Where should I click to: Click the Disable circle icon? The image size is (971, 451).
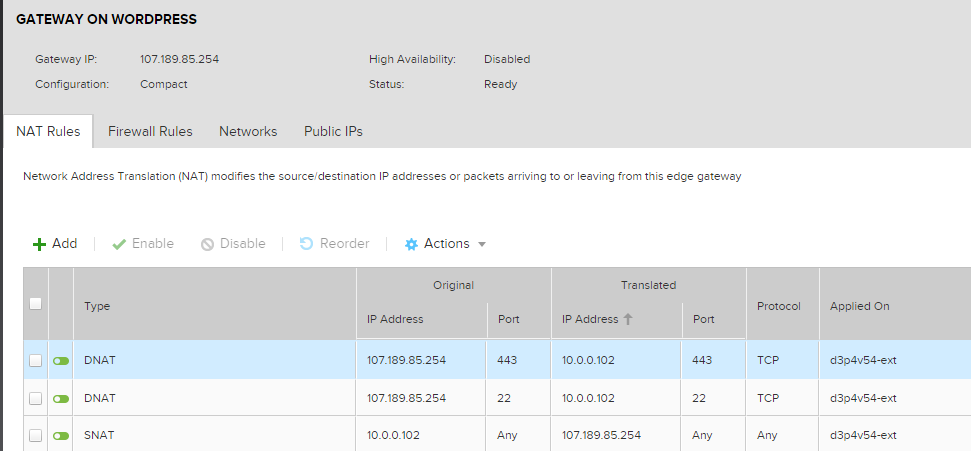click(207, 244)
